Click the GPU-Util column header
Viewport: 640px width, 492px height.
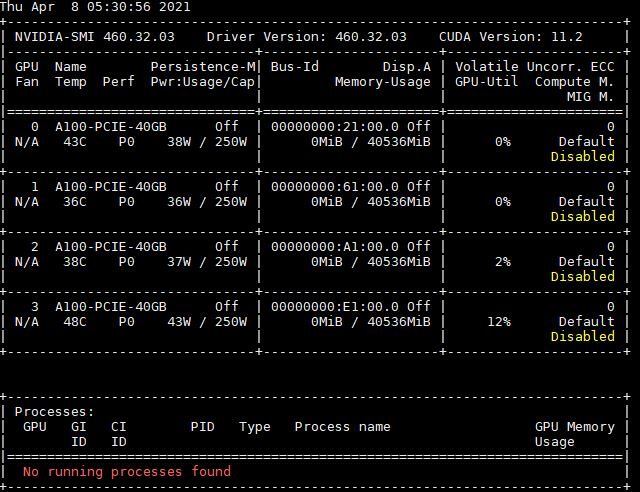tap(487, 82)
